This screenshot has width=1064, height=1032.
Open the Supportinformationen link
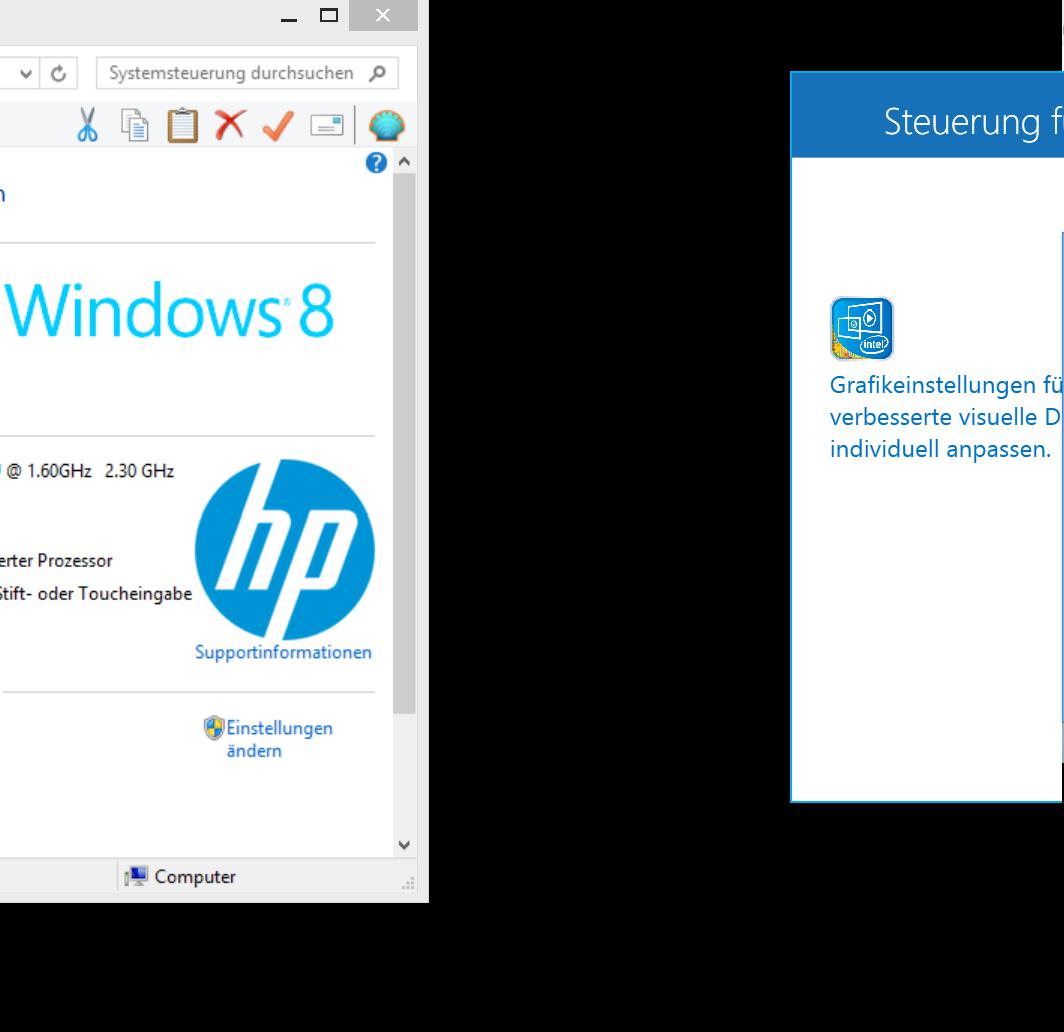283,652
